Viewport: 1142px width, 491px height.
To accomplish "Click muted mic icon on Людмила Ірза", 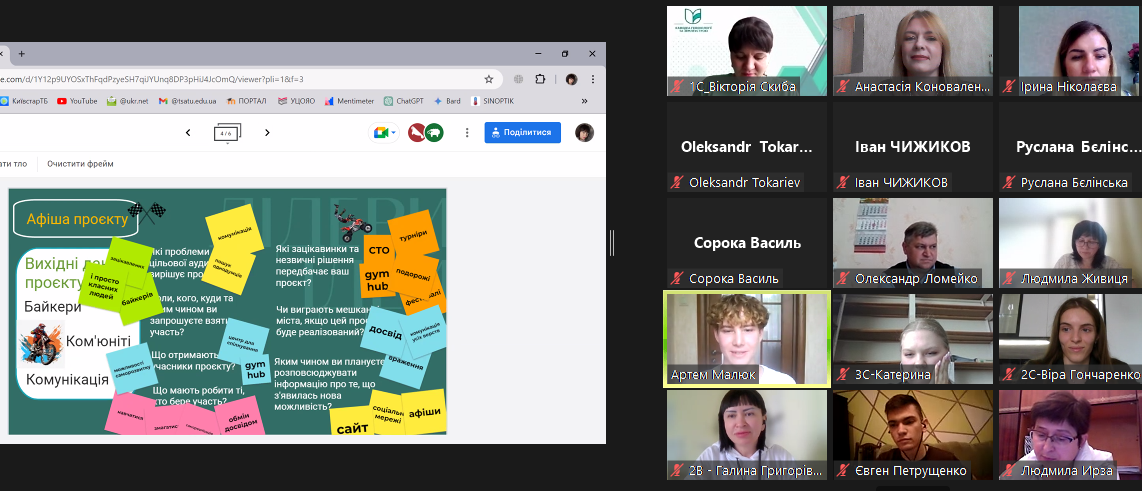I will pos(1009,471).
